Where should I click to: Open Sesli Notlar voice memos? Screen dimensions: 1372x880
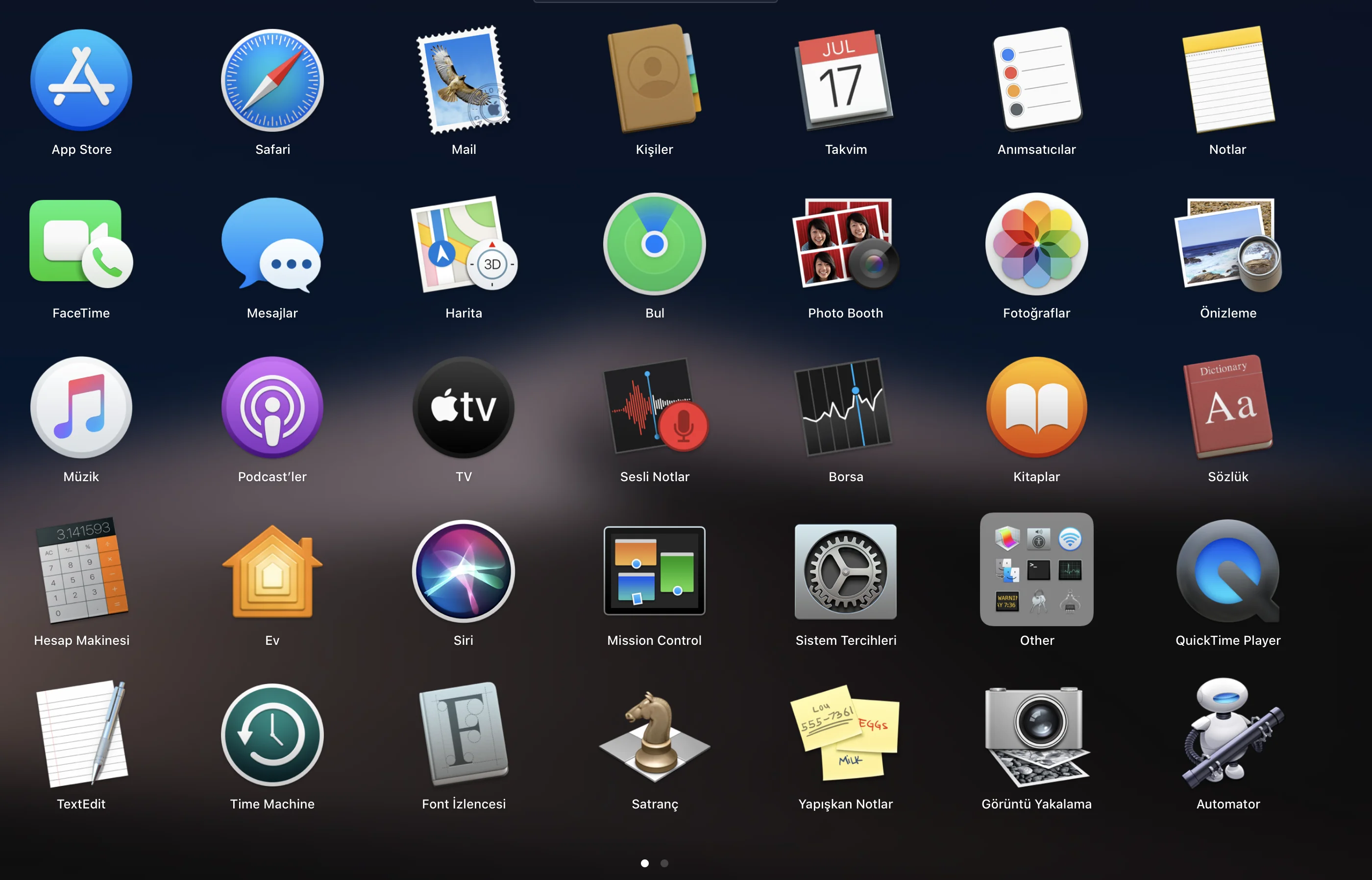coord(655,408)
